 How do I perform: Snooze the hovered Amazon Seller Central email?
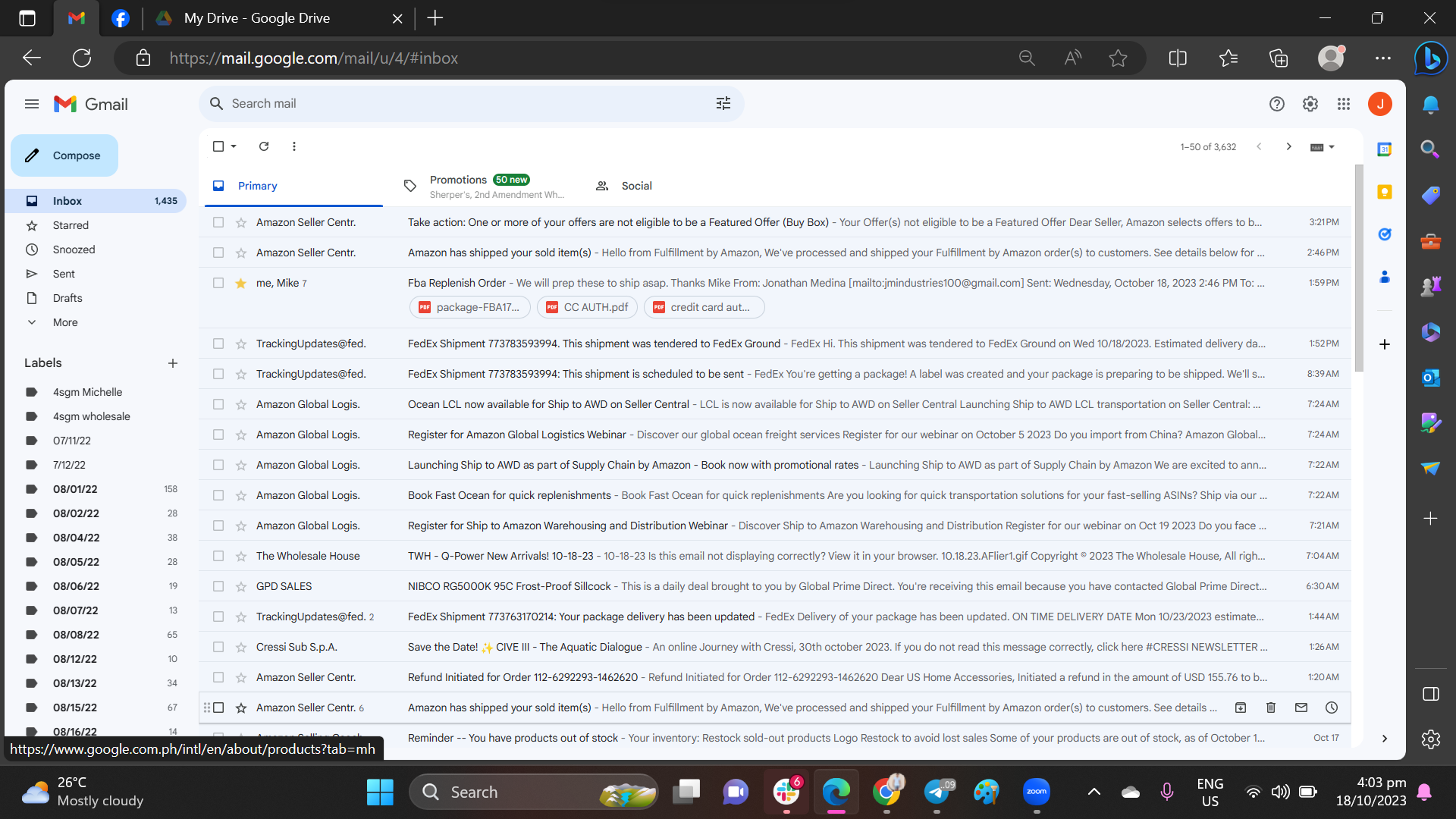(x=1332, y=708)
